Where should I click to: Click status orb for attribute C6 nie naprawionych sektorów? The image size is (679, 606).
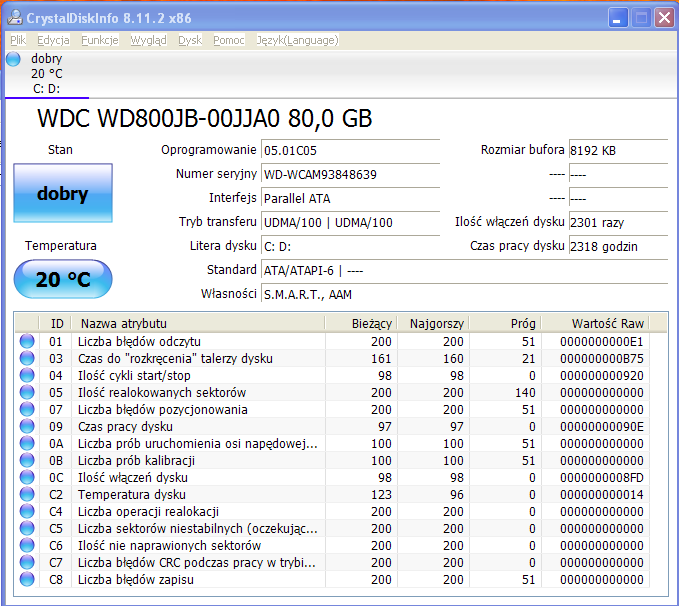click(27, 545)
